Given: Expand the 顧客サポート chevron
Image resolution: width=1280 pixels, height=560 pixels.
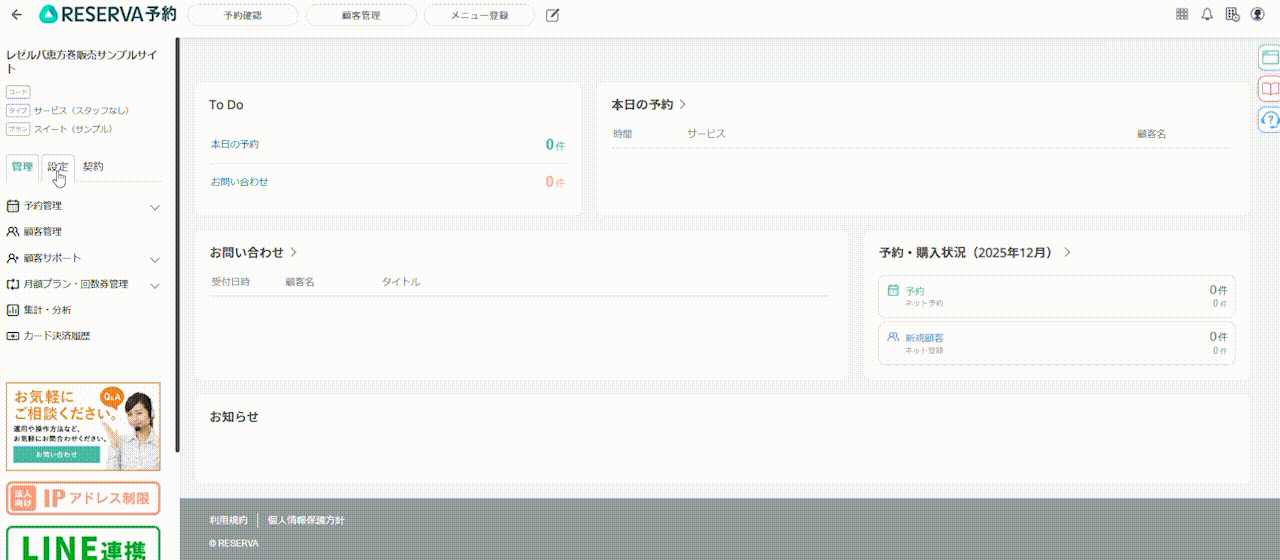Looking at the screenshot, I should (155, 259).
